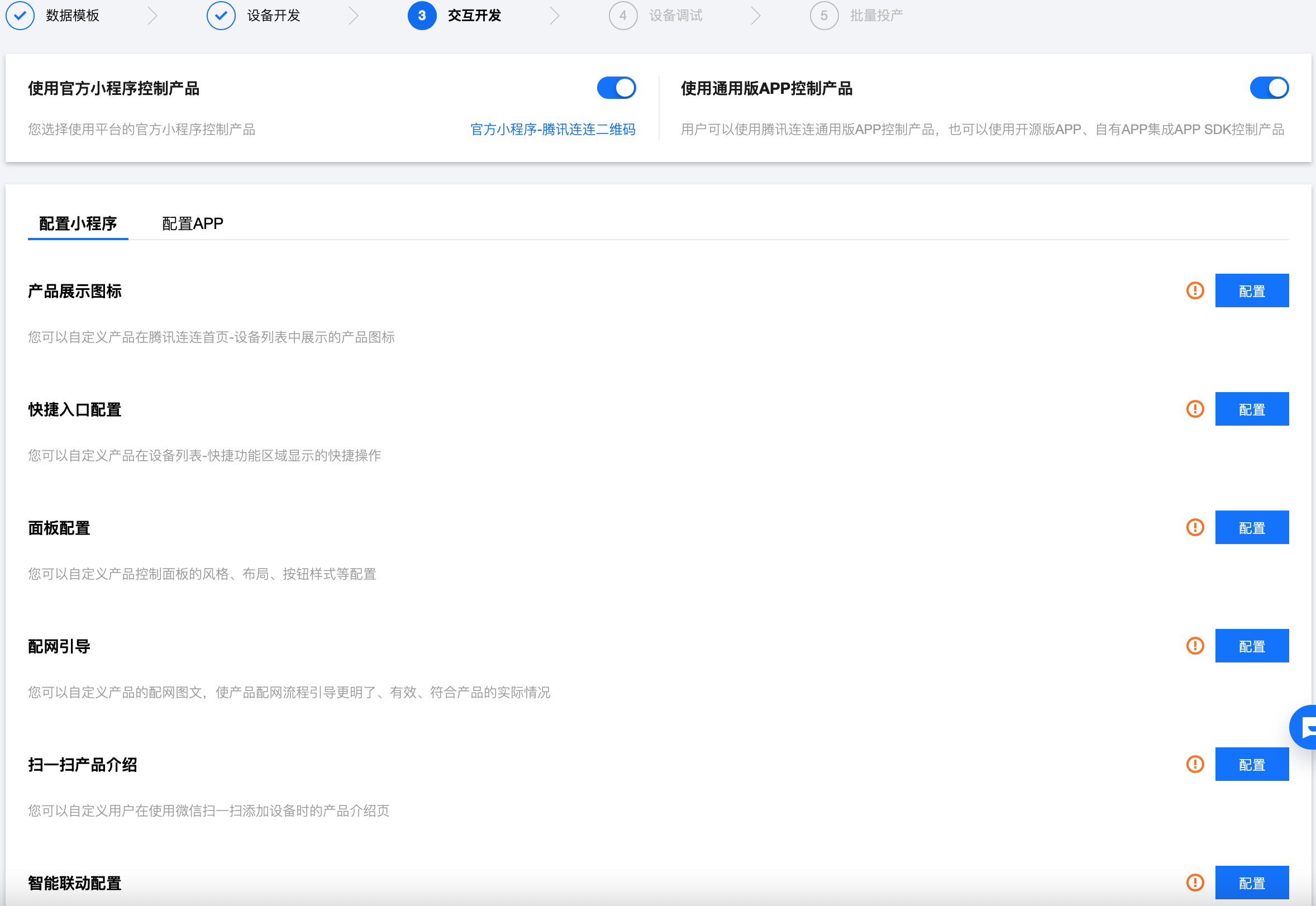Click warning icon beside 产品展示图标
The image size is (1316, 906).
click(1195, 290)
